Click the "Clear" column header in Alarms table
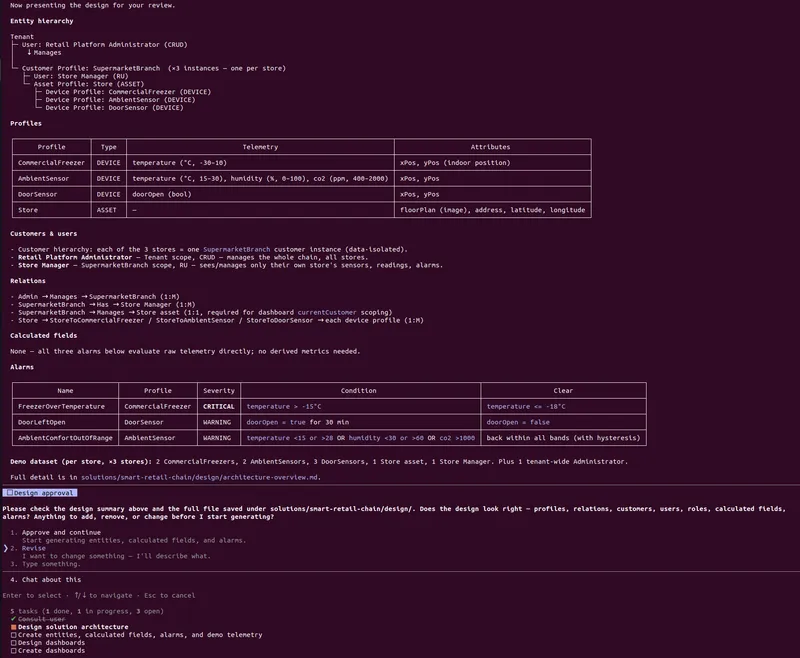 click(563, 391)
